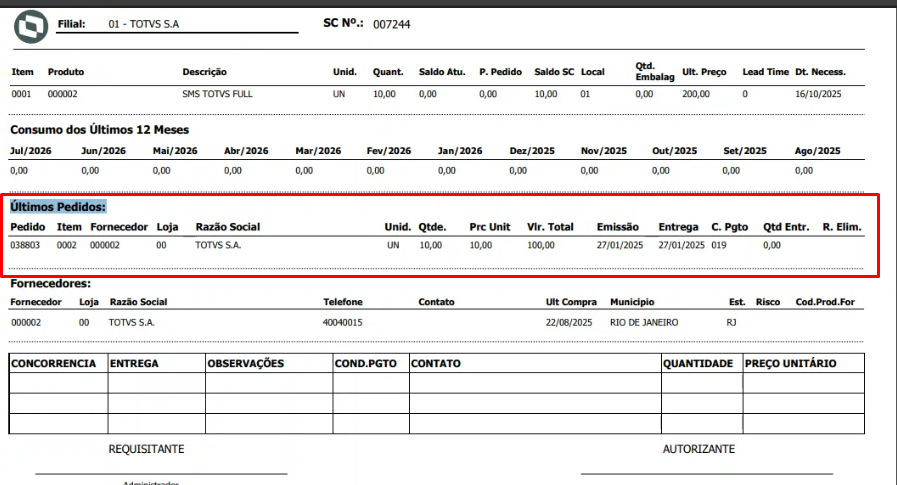The image size is (897, 485).
Task: Click the AUTORIZANTE signature label
Action: coord(698,450)
